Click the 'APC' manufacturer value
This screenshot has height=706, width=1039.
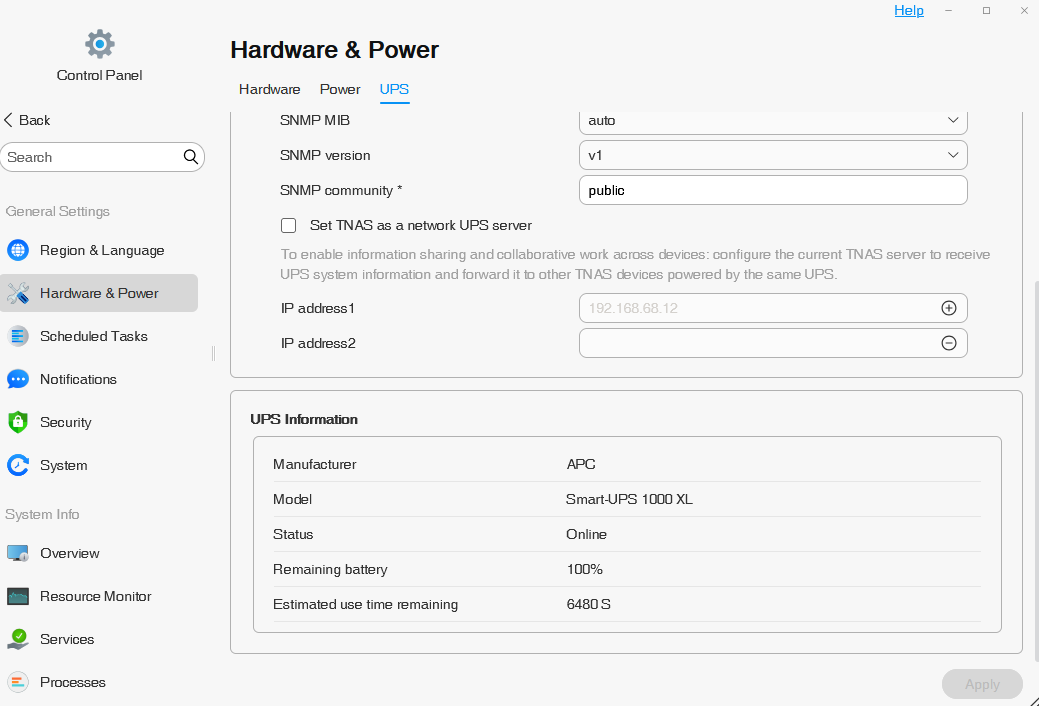point(580,464)
